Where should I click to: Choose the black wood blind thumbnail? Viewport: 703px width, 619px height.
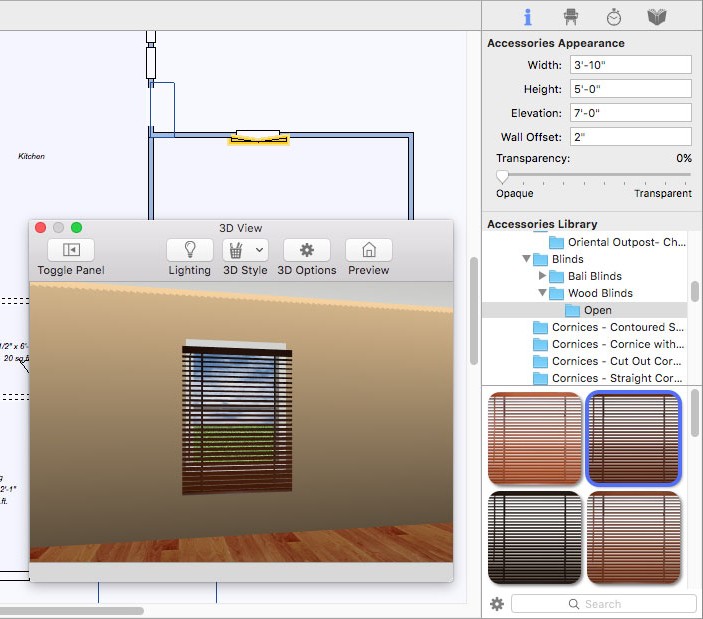(x=534, y=537)
